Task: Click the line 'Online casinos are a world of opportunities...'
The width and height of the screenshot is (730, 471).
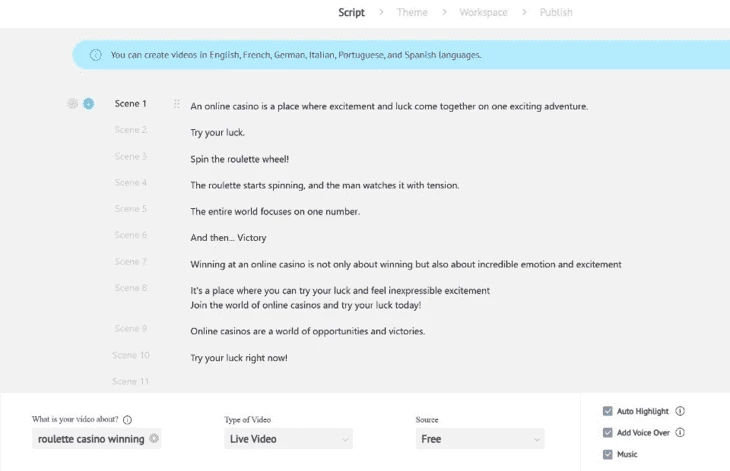Action: [307, 331]
